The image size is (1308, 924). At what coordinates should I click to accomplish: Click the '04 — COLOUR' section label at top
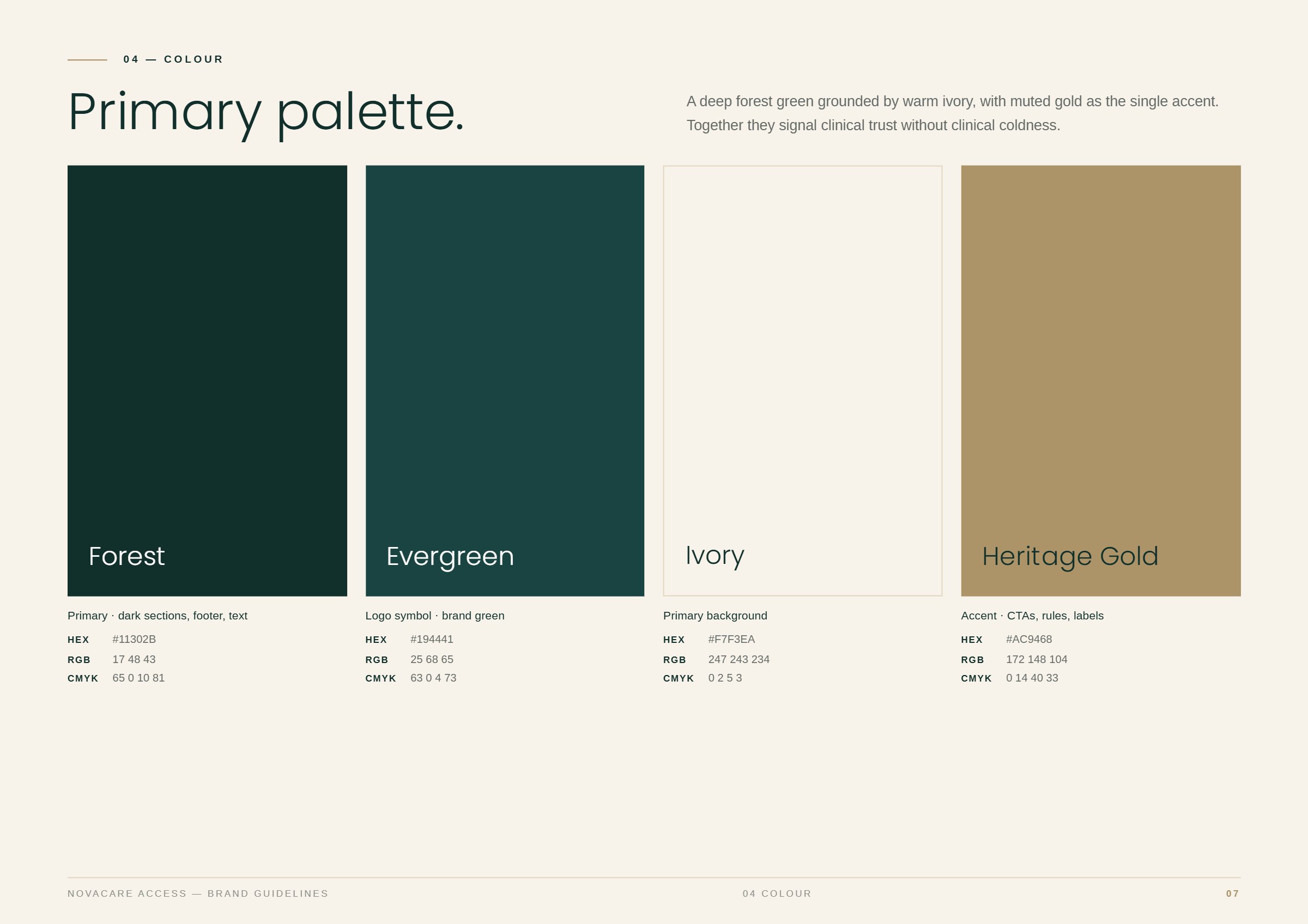[173, 59]
